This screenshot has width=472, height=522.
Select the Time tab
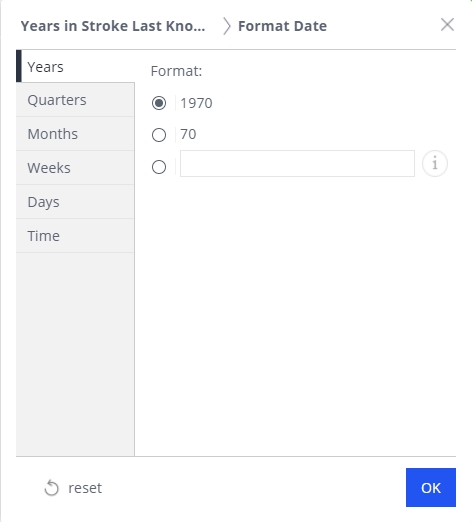[75, 236]
